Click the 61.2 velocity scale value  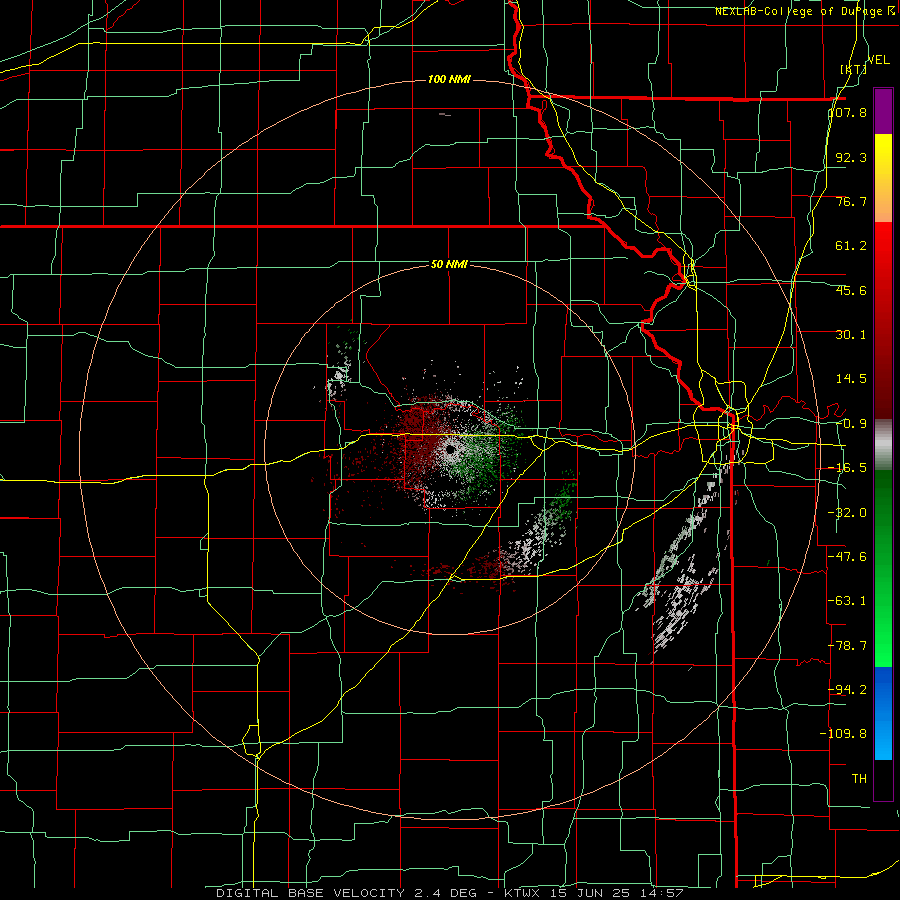click(x=851, y=246)
